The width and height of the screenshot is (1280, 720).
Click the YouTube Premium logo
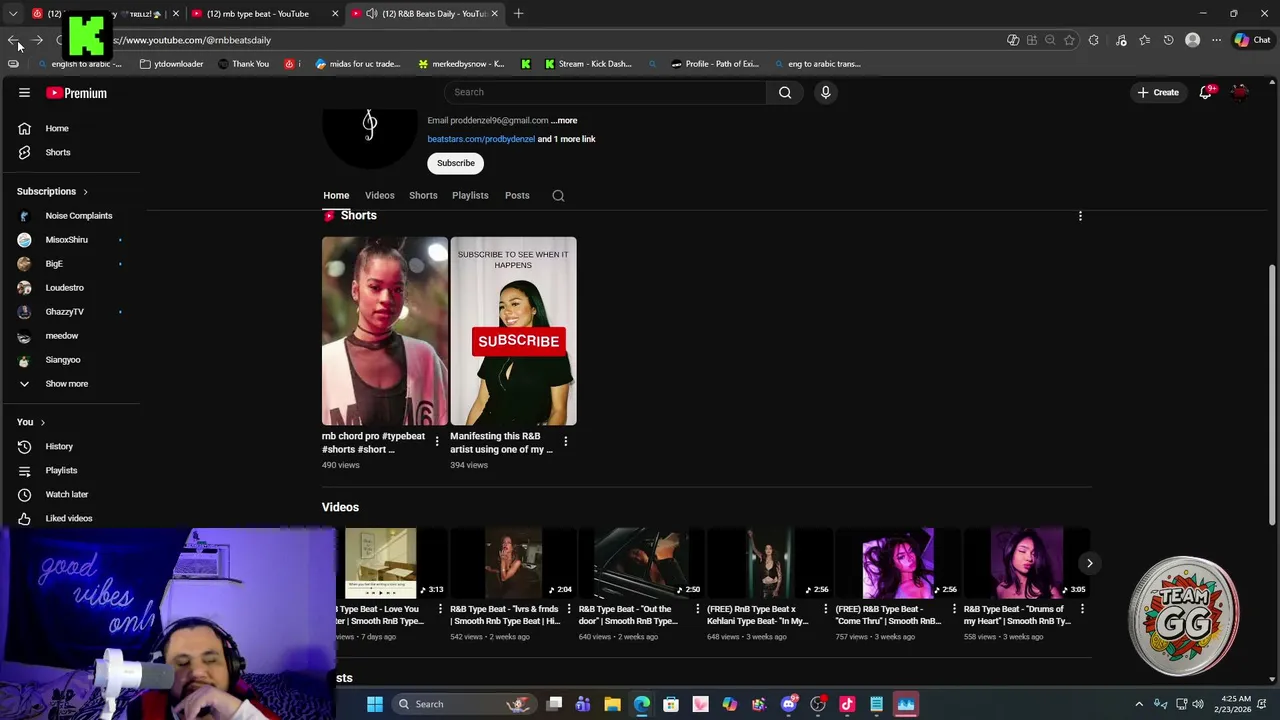(x=76, y=93)
